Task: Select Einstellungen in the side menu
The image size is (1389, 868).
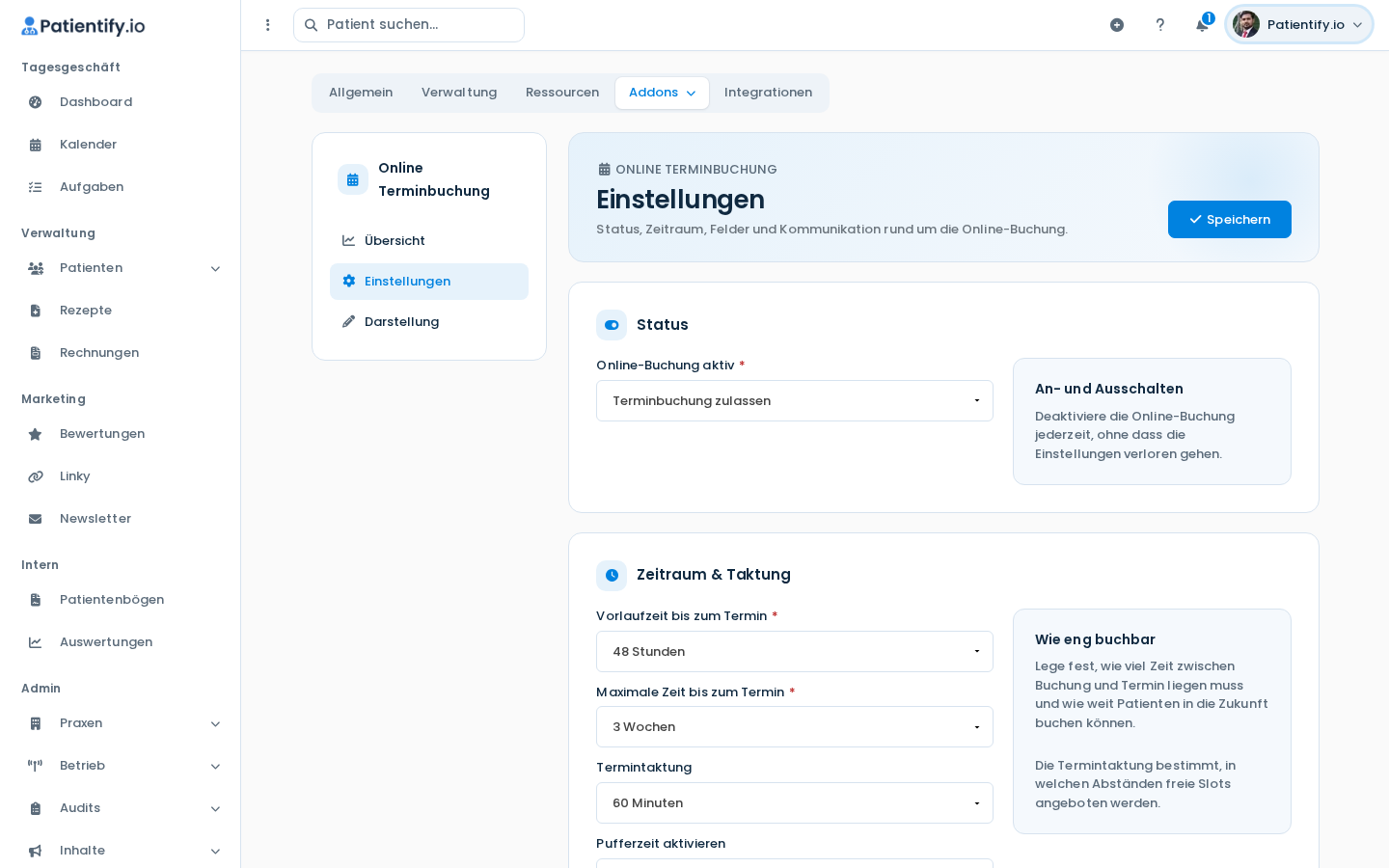Action: tap(429, 282)
